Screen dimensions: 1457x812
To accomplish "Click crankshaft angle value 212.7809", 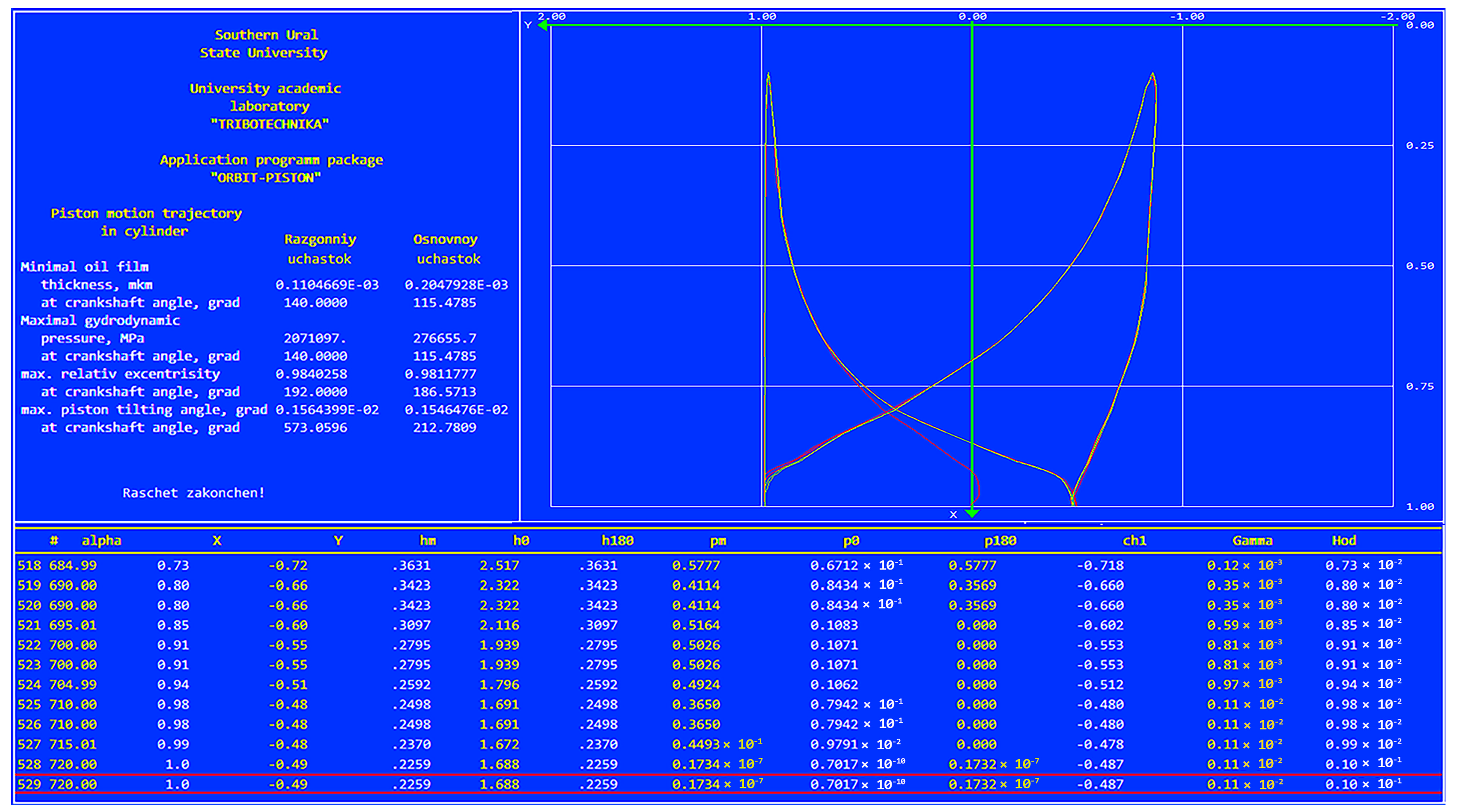I will [445, 427].
